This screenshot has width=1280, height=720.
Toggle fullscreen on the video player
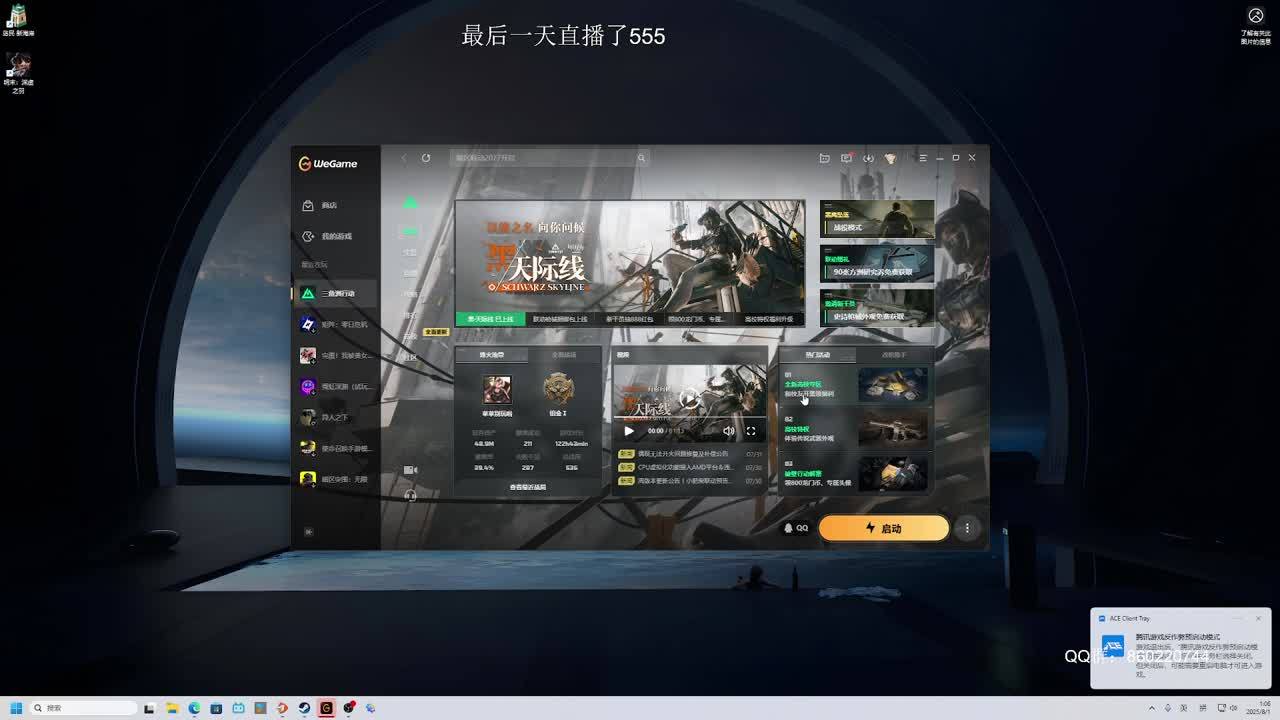751,431
